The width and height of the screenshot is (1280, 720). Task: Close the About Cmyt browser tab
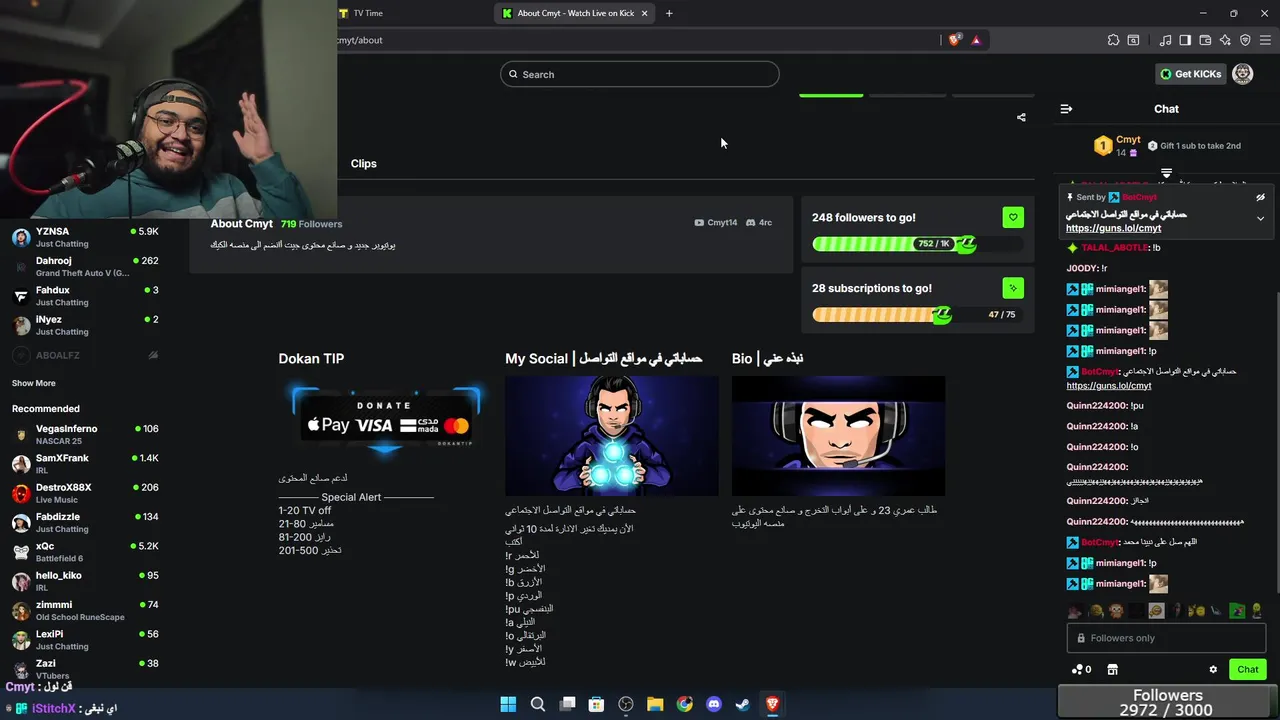(645, 13)
